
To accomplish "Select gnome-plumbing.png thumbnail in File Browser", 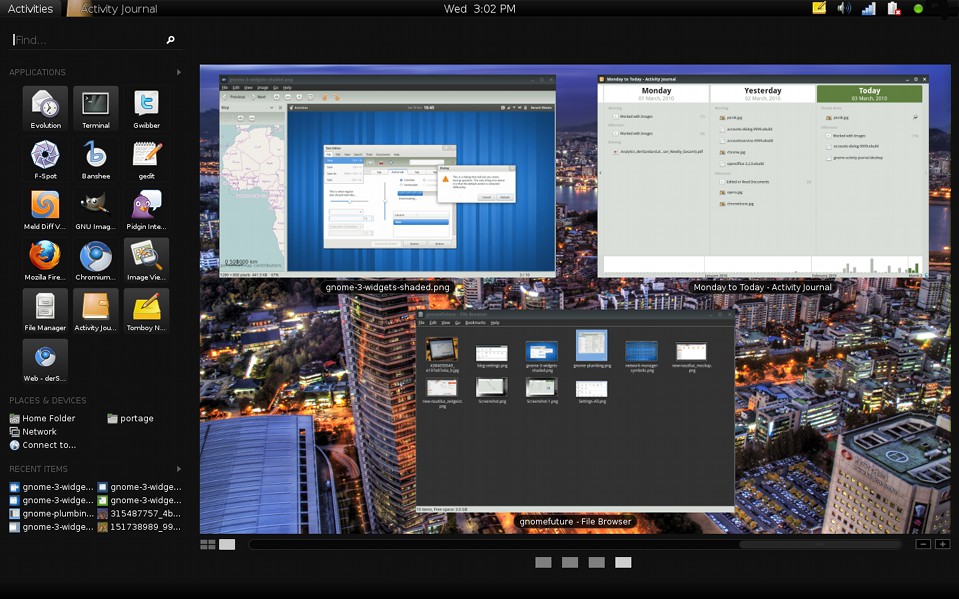I will [591, 349].
